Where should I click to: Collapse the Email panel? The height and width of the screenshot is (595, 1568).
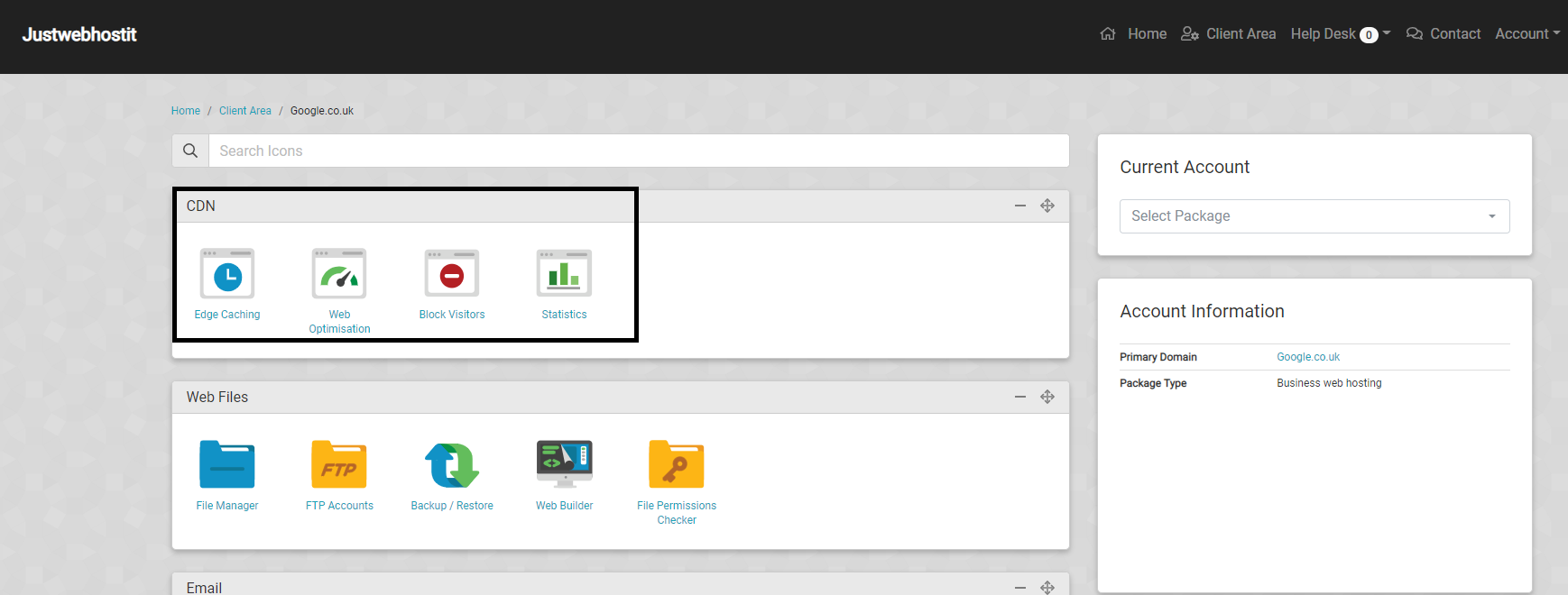click(x=1020, y=587)
